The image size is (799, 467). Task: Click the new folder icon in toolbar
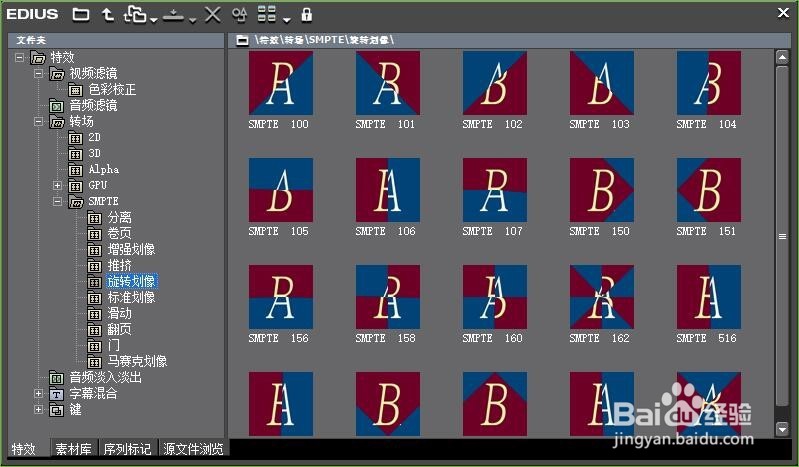pos(81,14)
